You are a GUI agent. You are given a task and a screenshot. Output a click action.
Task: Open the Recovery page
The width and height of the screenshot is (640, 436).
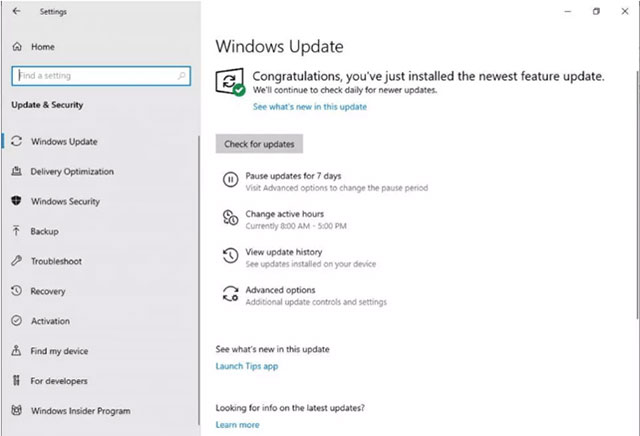click(48, 291)
